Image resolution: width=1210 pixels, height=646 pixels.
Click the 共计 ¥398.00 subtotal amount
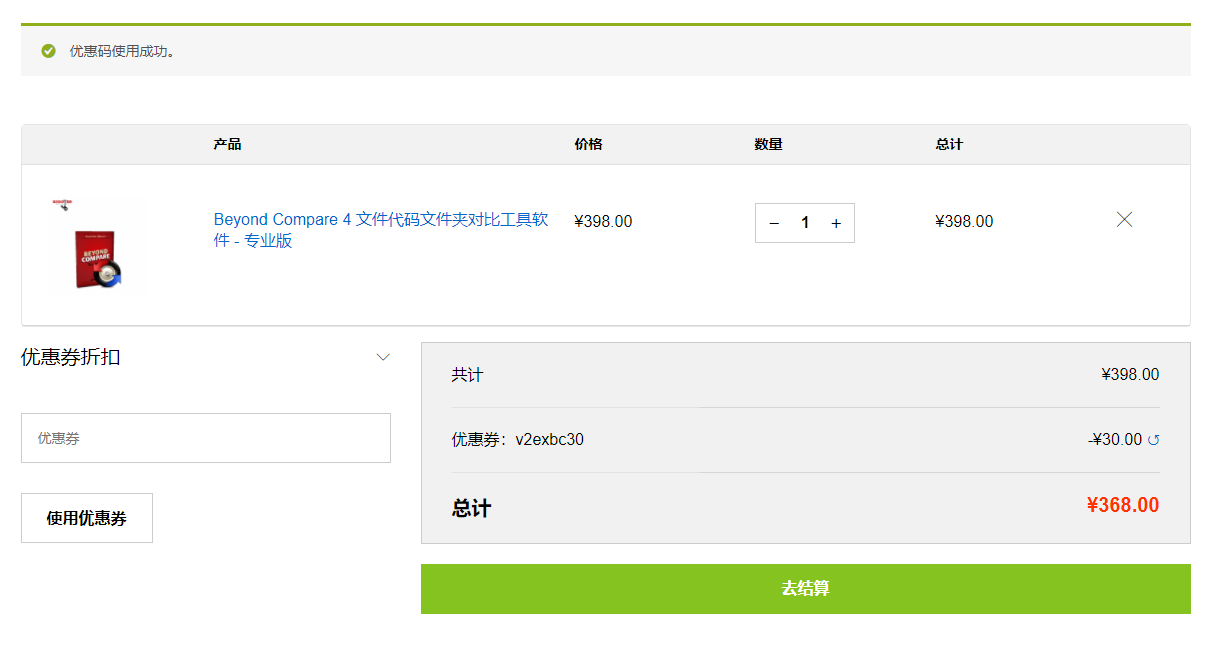tap(1130, 375)
